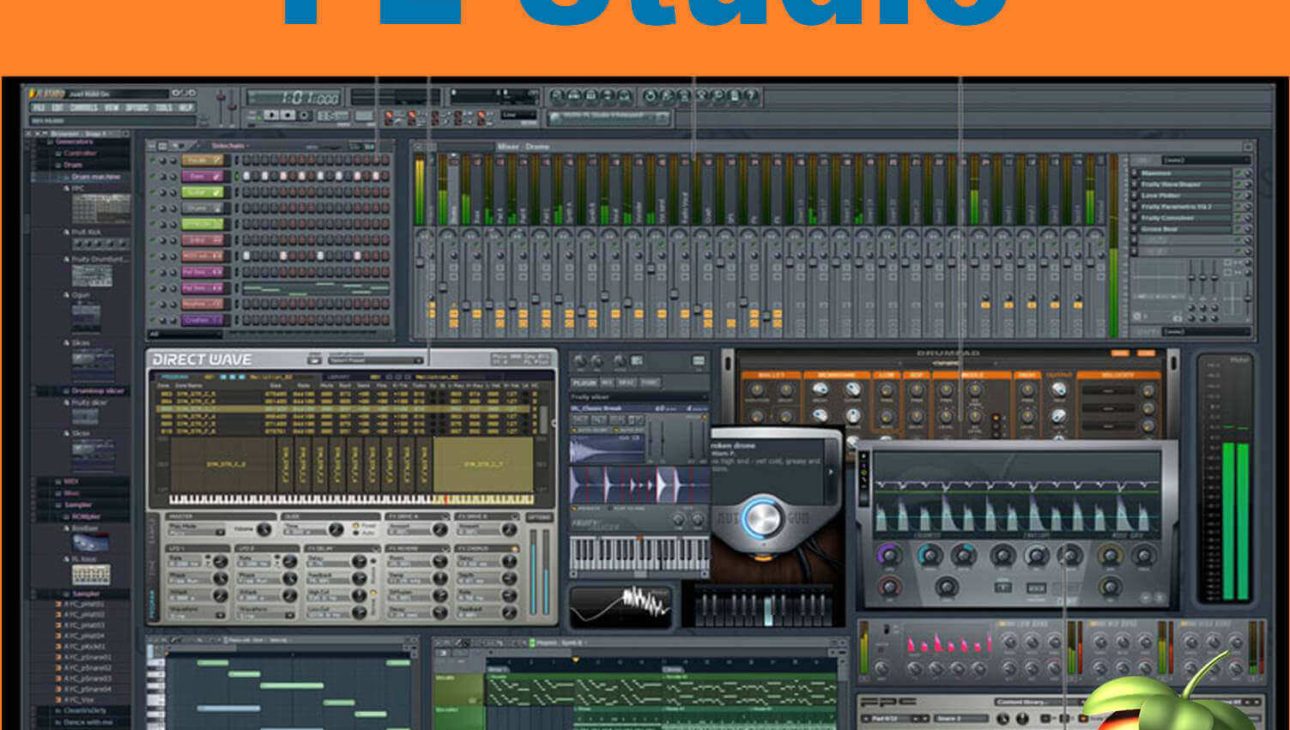The width and height of the screenshot is (1290, 730).
Task: Open the Dance with me folder
Action: click(88, 722)
